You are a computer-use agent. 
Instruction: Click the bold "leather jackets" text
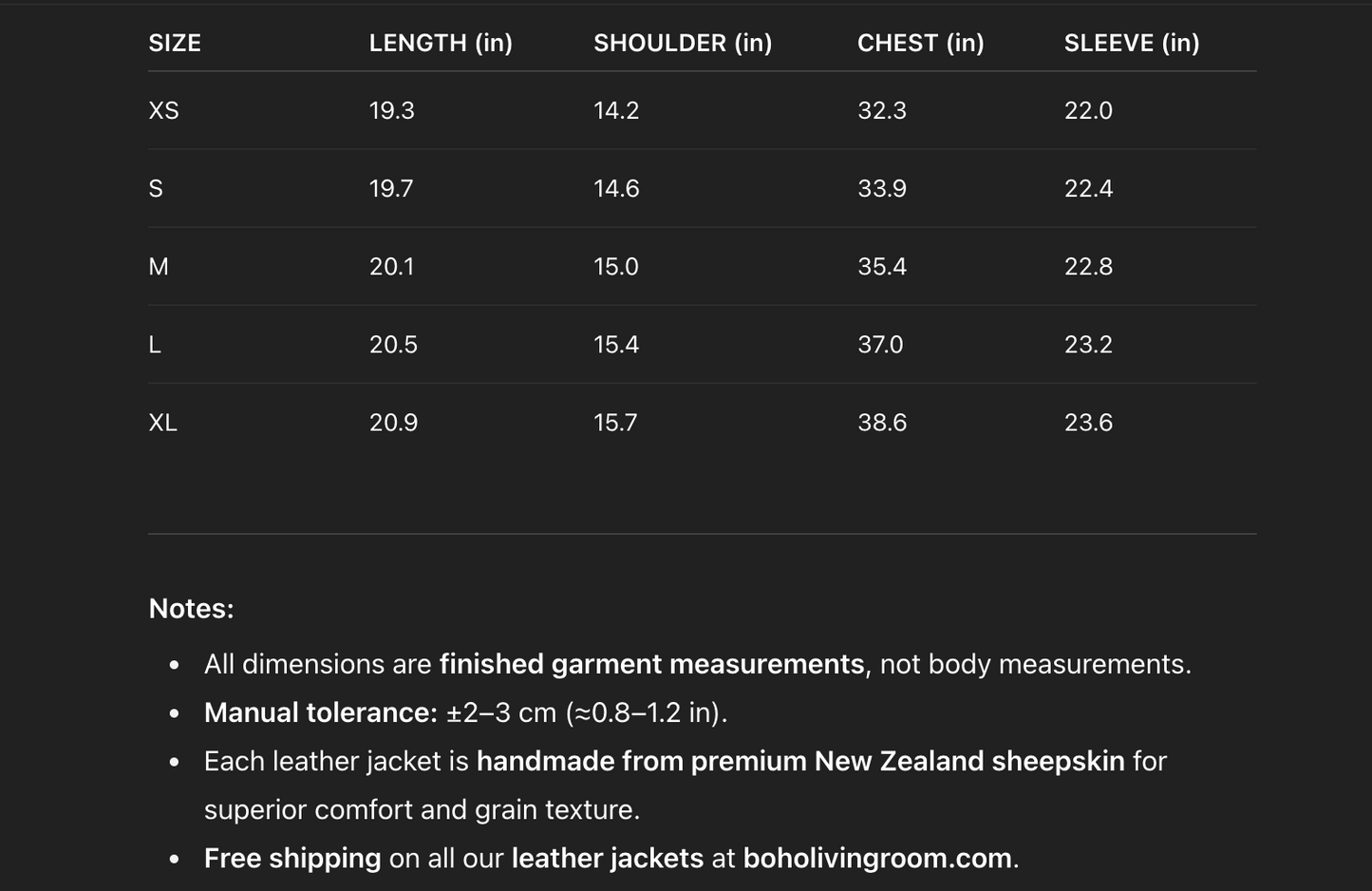[x=607, y=858]
